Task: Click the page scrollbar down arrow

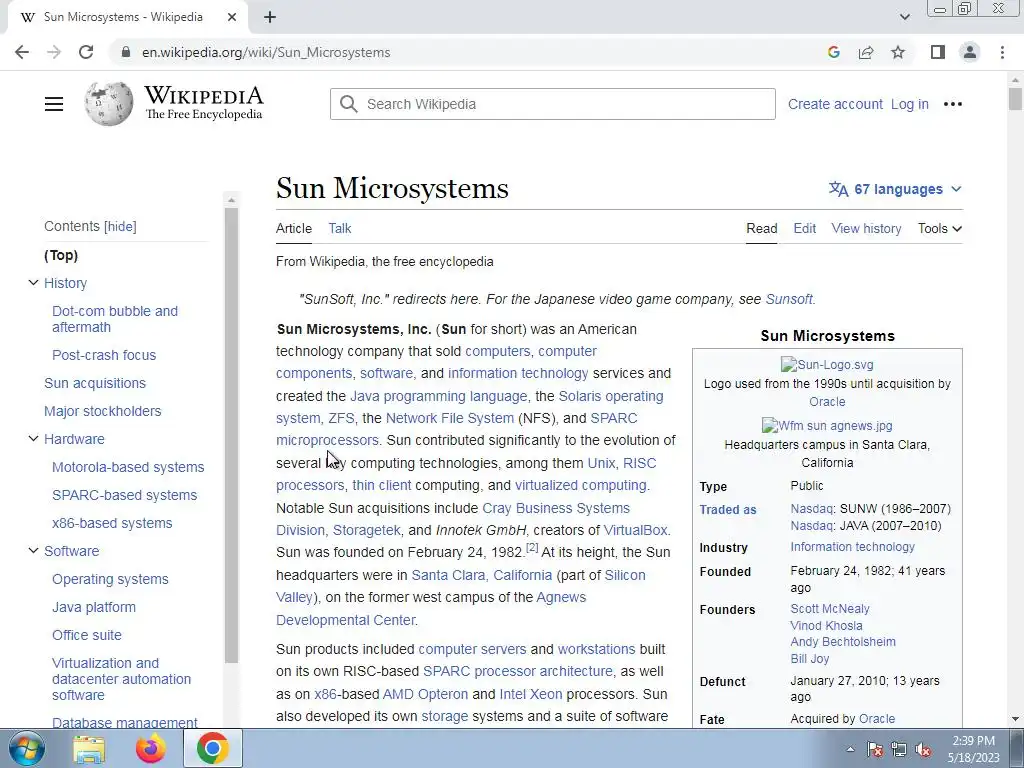Action: (1015, 719)
